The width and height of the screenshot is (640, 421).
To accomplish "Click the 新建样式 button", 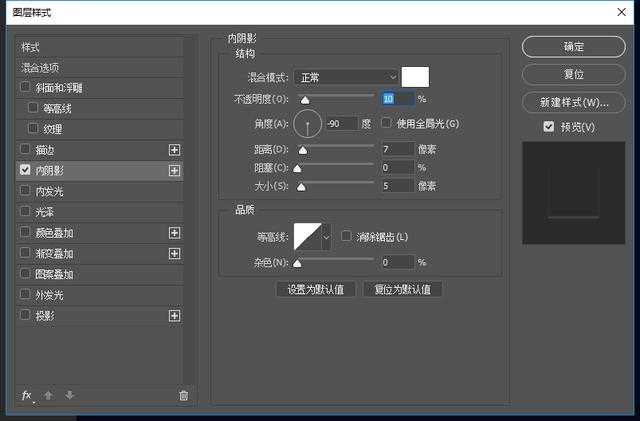I will pos(573,103).
